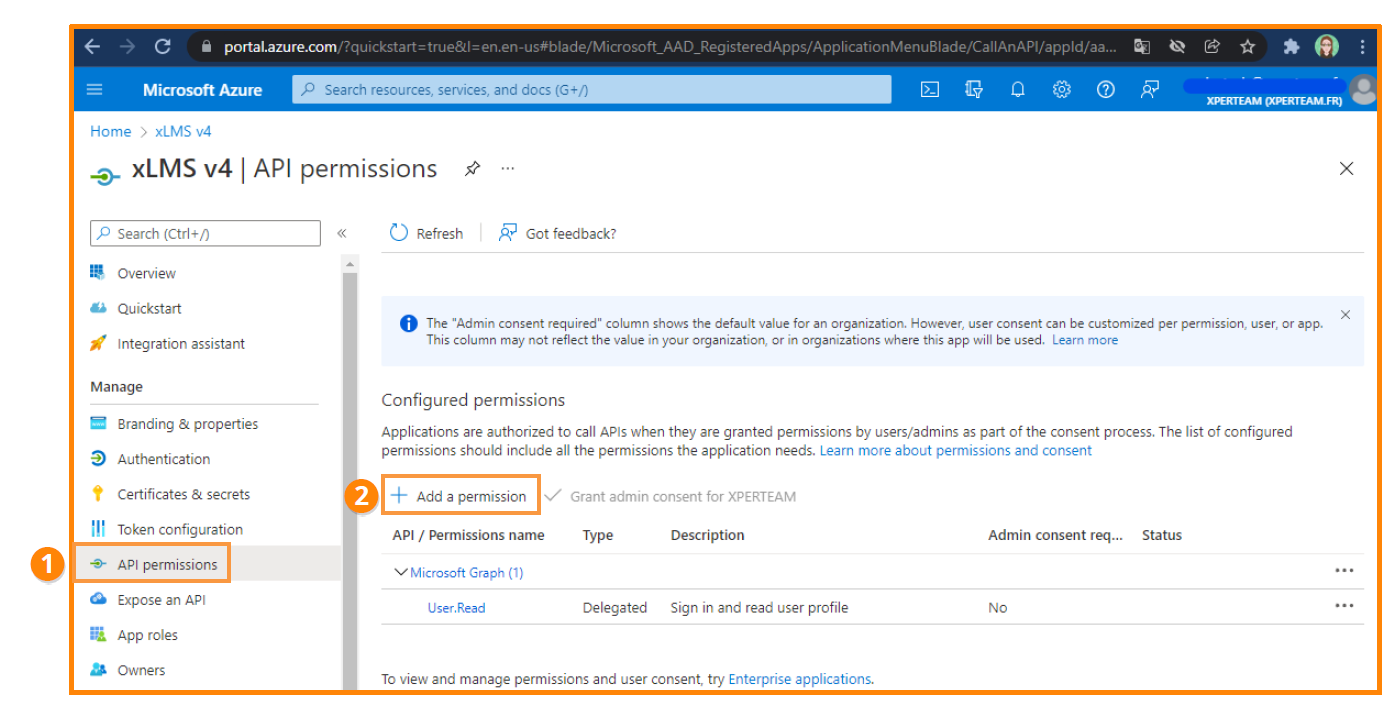Image resolution: width=1391 pixels, height=712 pixels.
Task: Open Azure Cloud Shell icon
Action: pos(929,90)
